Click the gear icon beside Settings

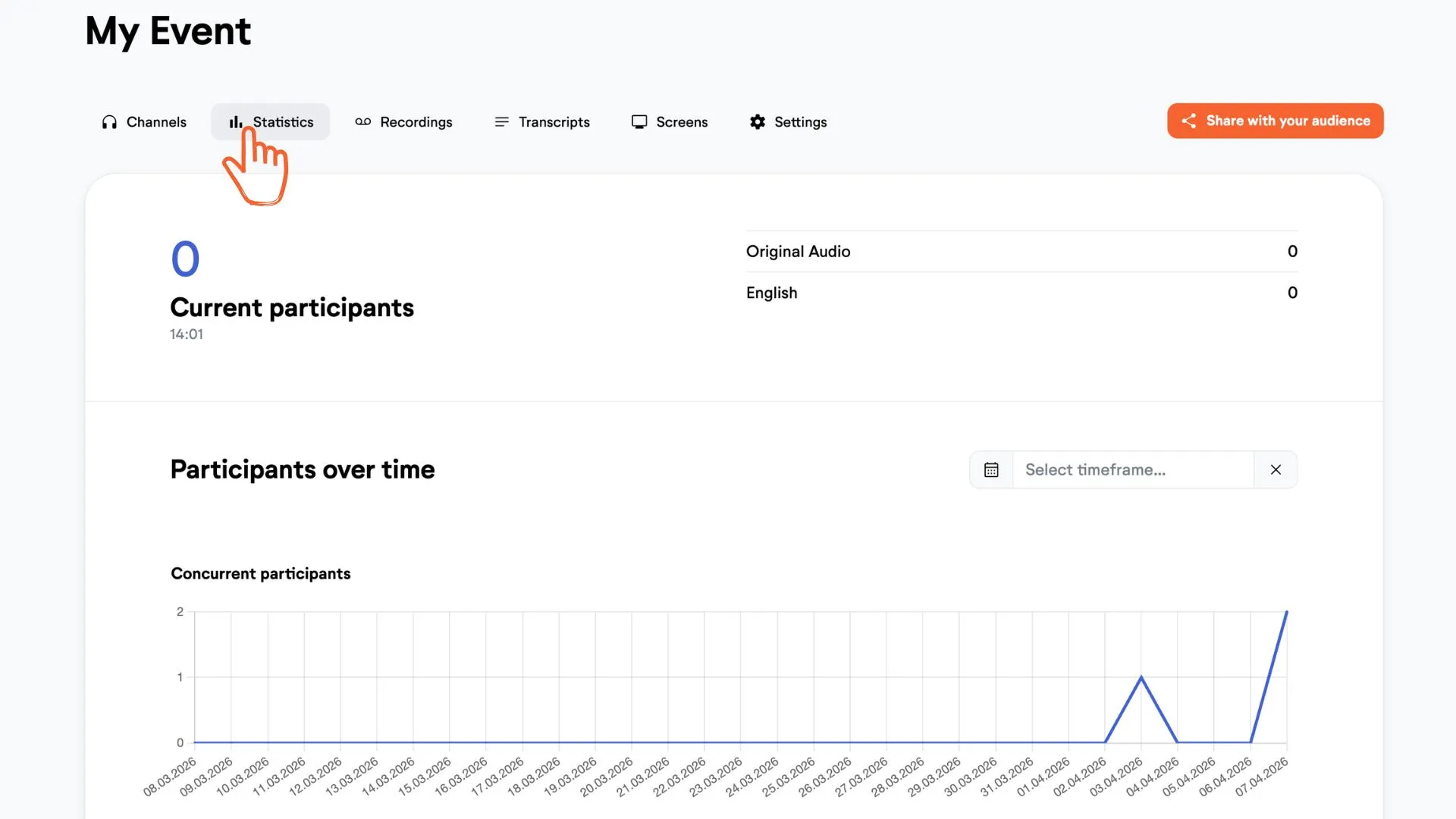(758, 122)
